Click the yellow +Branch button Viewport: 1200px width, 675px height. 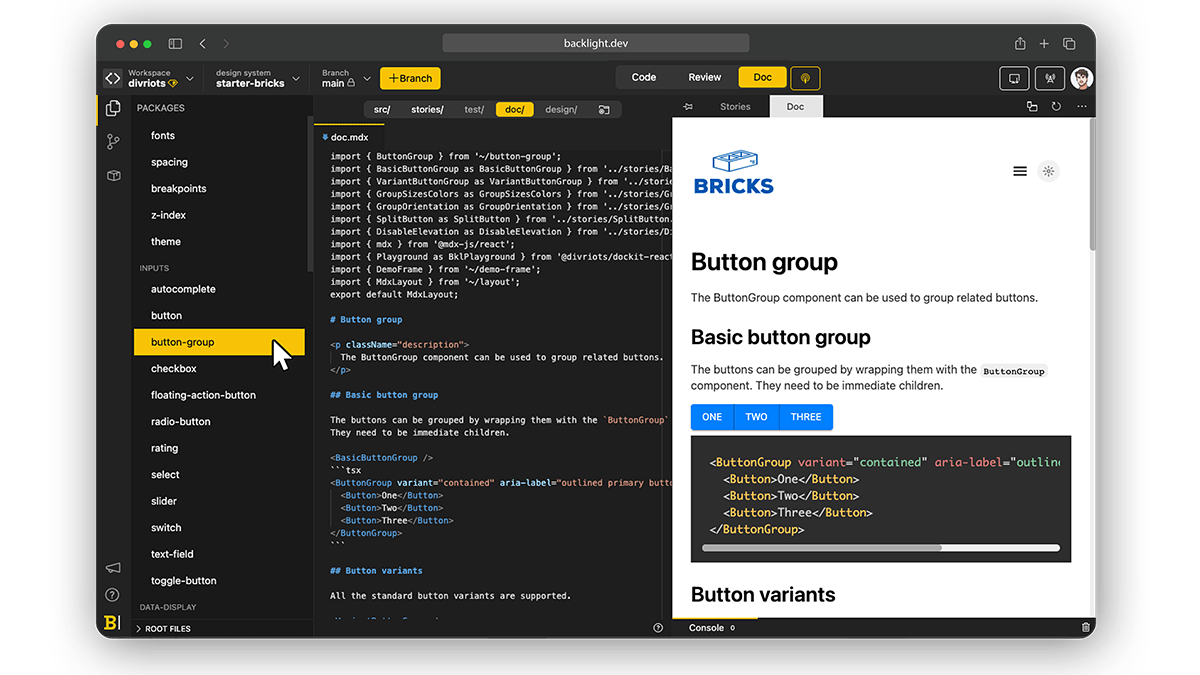coord(410,78)
